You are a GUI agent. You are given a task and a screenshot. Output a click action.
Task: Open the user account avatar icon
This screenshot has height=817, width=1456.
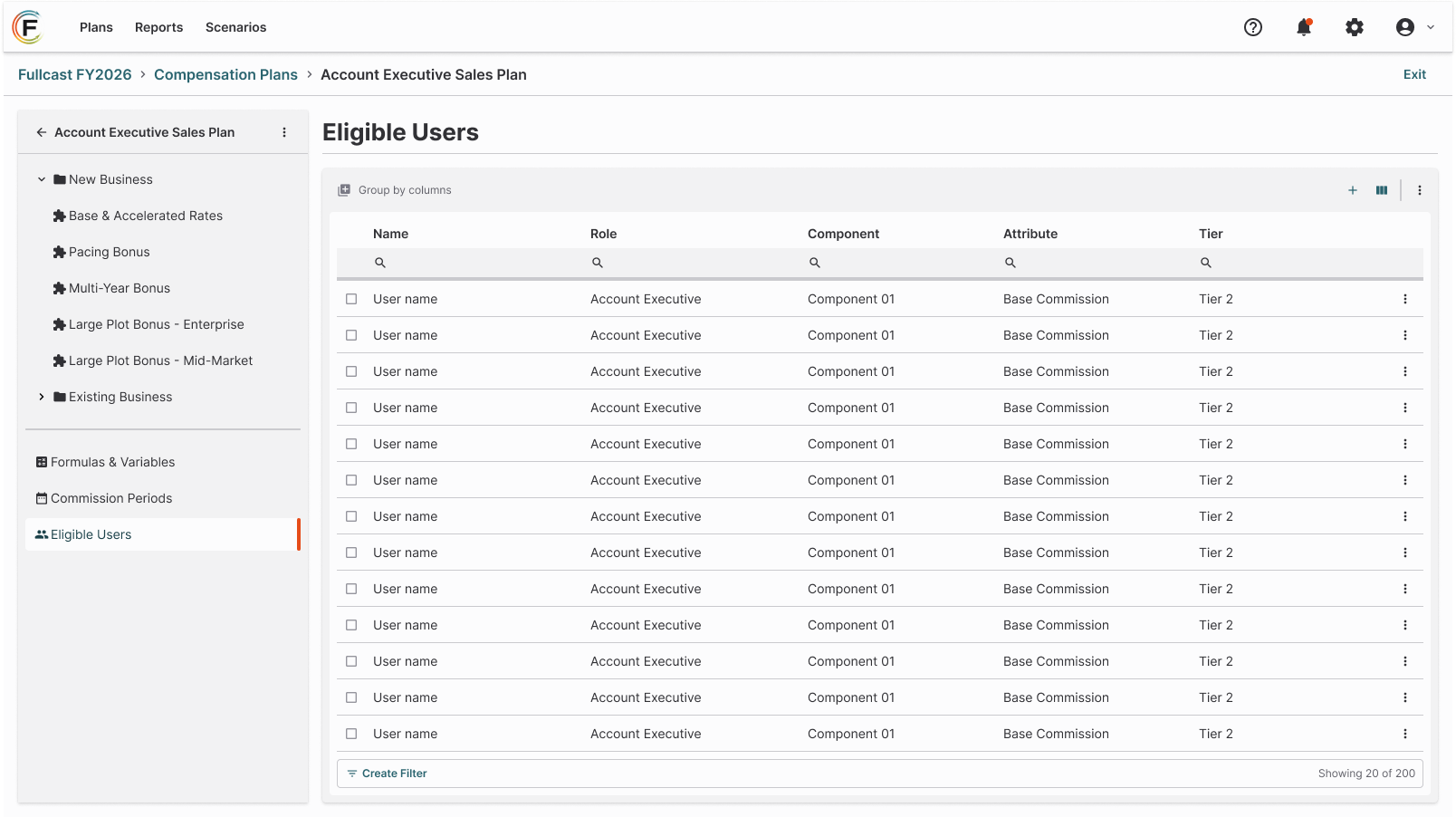click(x=1405, y=27)
